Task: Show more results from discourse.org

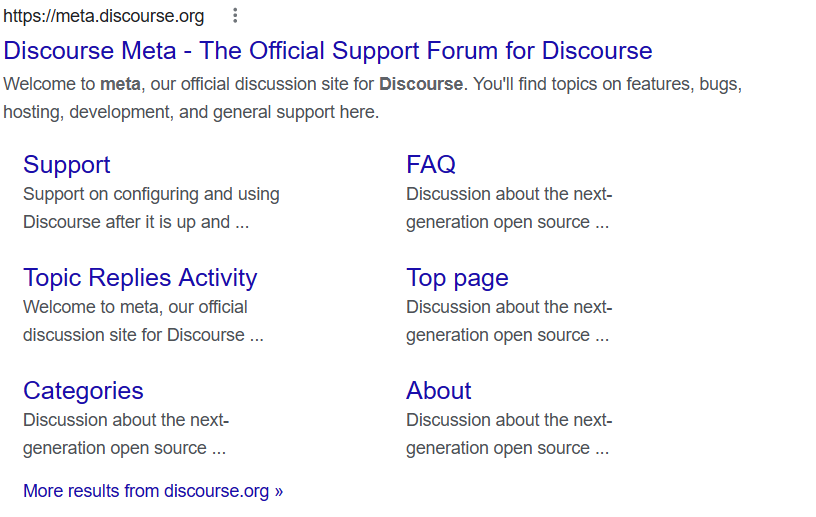Action: (153, 491)
